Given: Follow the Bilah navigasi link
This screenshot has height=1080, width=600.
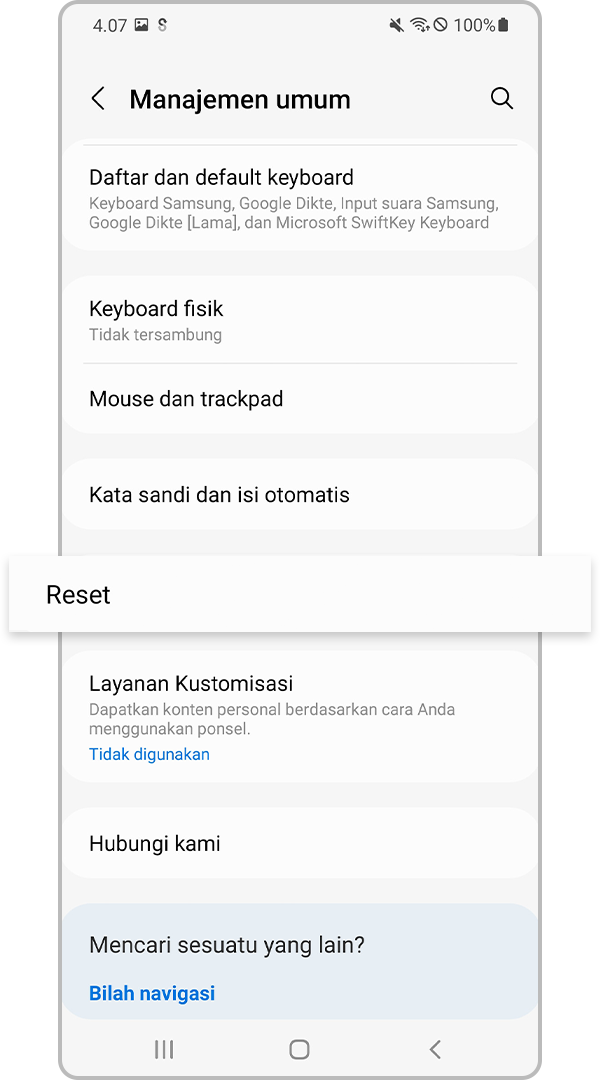Looking at the screenshot, I should click(x=152, y=993).
